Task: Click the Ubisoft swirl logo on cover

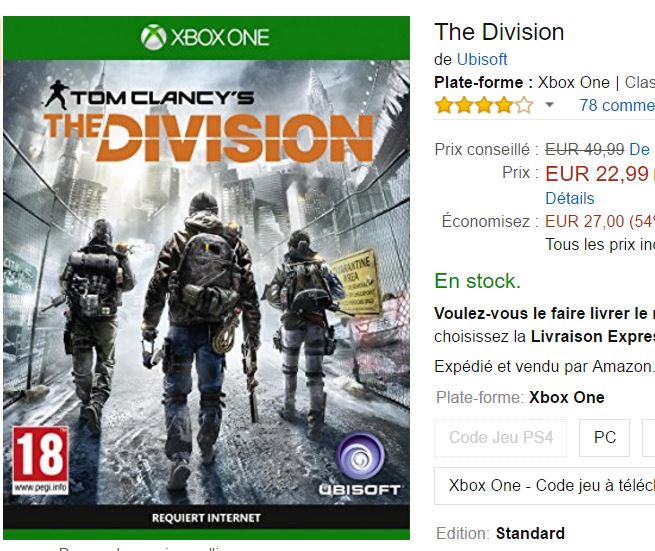Action: pos(360,456)
